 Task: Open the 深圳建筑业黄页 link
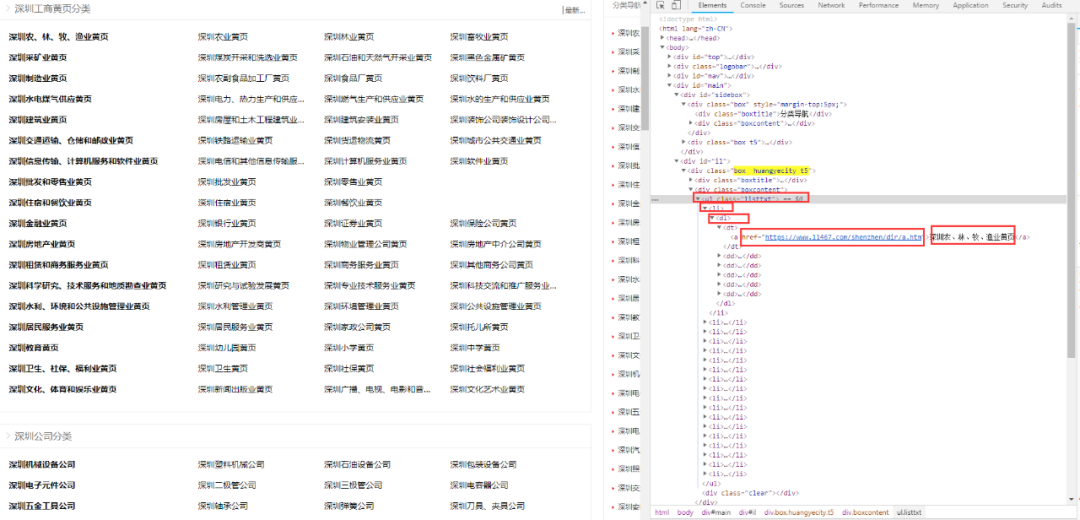coord(38,120)
